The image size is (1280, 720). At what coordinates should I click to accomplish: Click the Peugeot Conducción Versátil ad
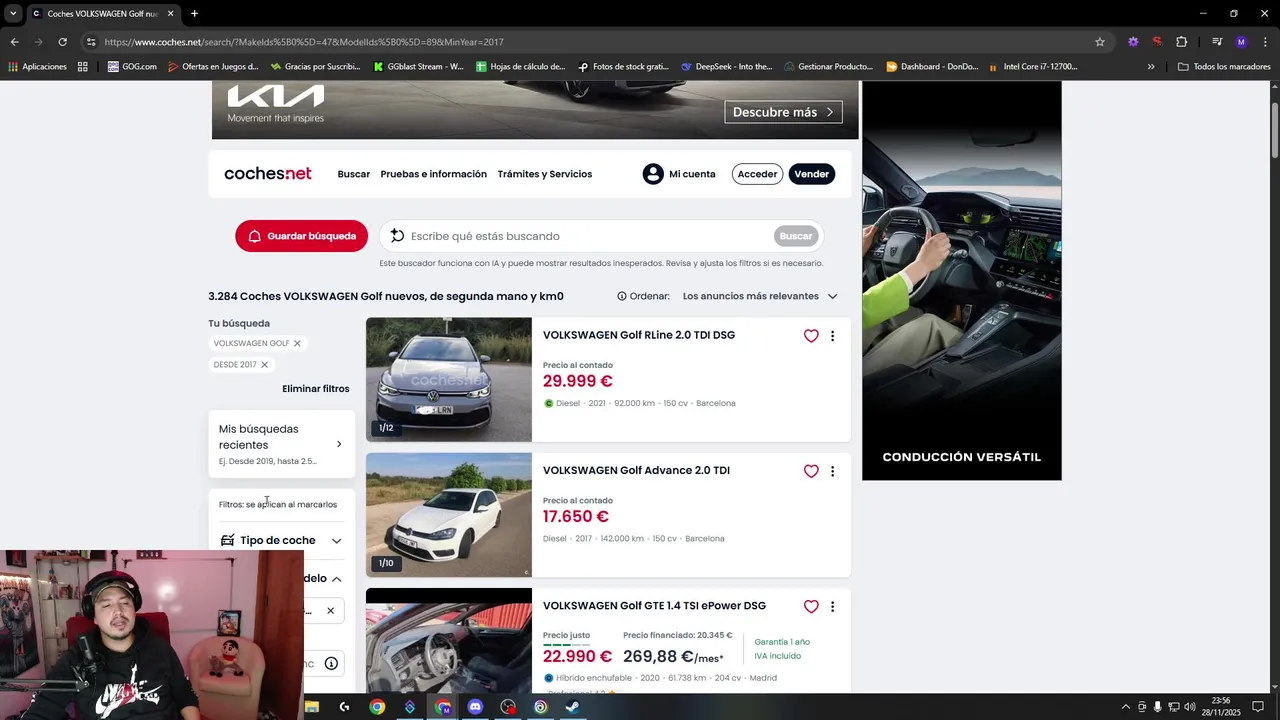click(x=962, y=280)
